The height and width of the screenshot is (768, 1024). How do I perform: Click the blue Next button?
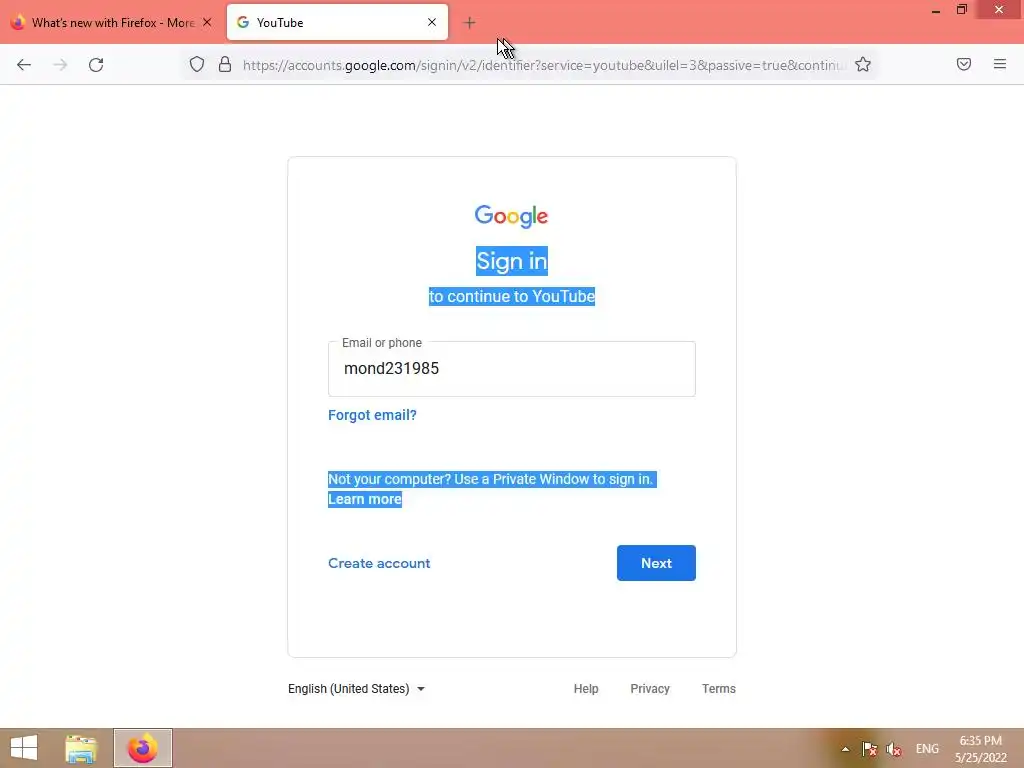point(656,563)
